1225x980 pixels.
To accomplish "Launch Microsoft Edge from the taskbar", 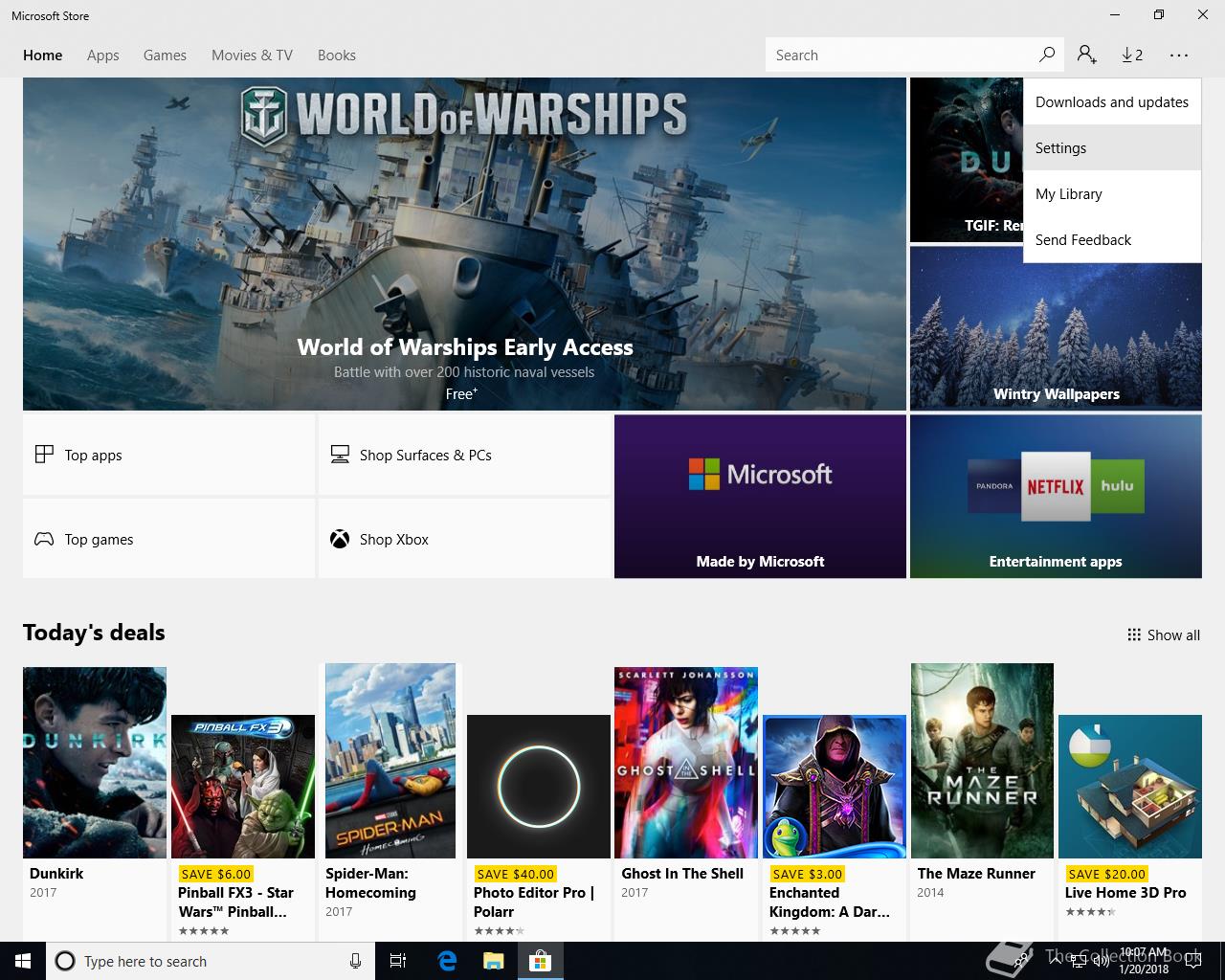I will 447,961.
